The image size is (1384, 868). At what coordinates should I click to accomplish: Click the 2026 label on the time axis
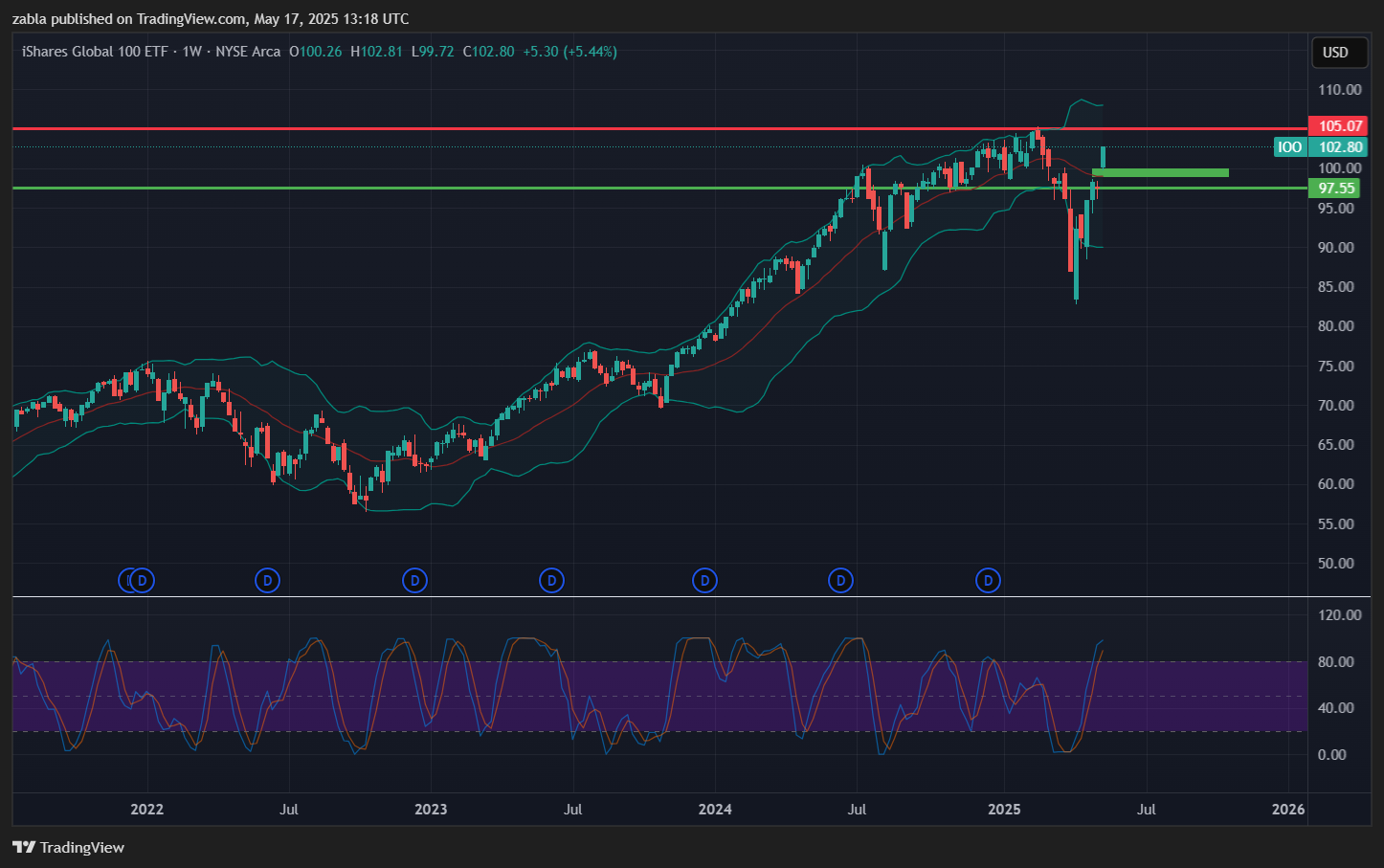(1287, 810)
